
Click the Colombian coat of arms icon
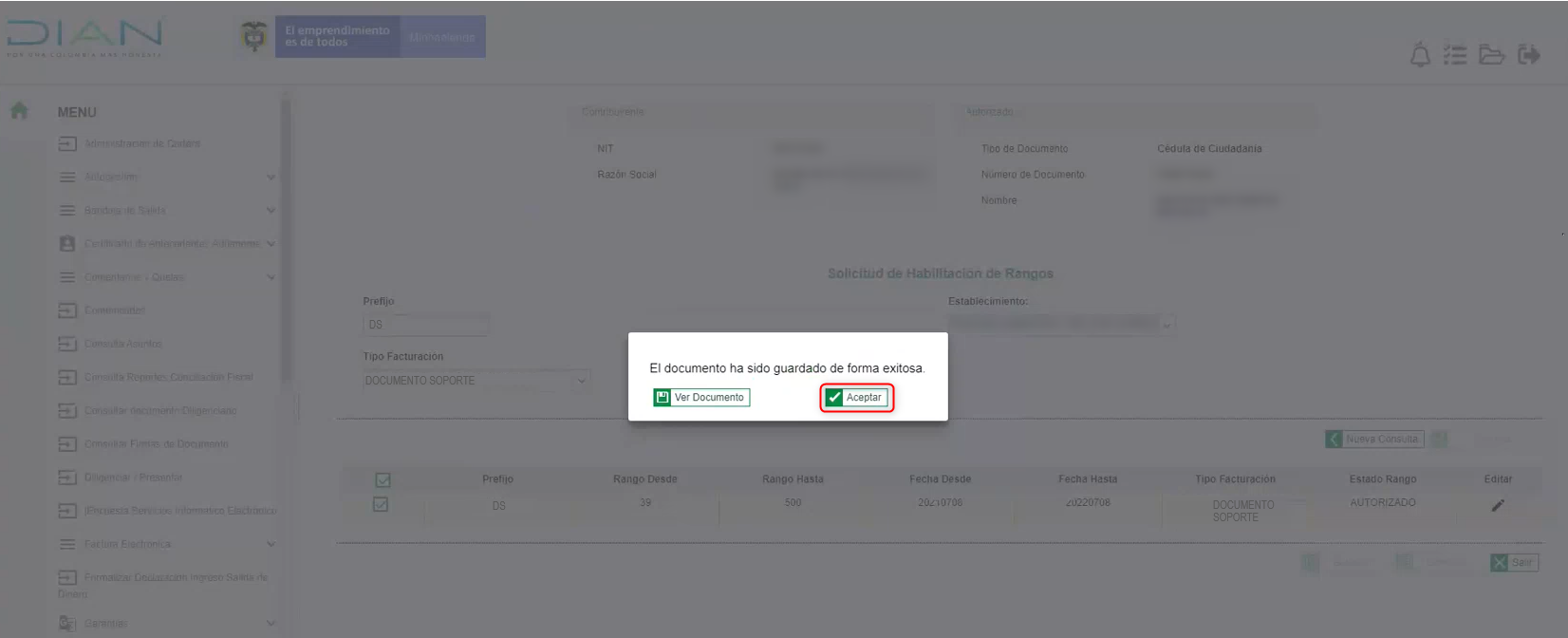(253, 36)
